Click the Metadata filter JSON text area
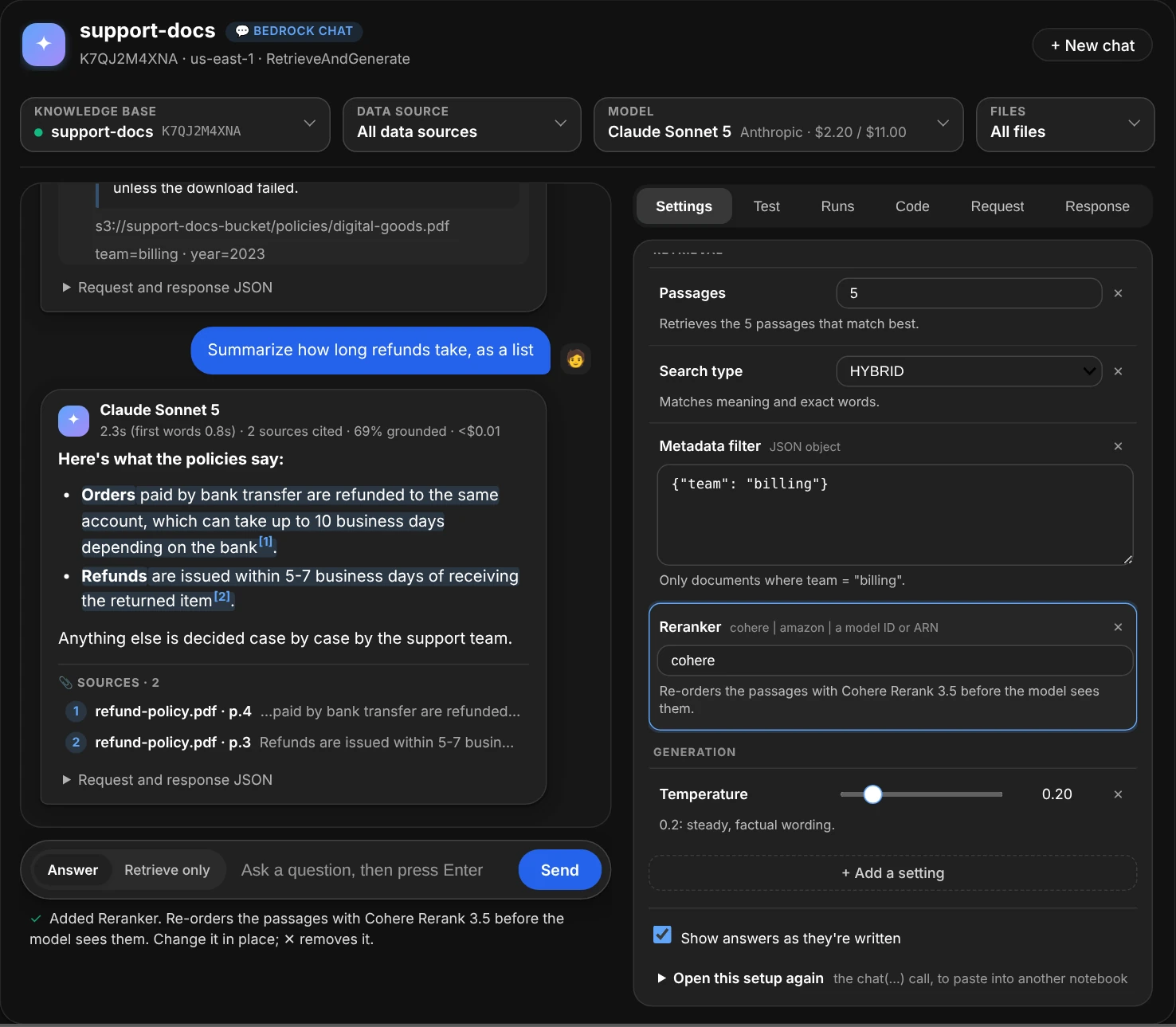This screenshot has height=1027, width=1176. 895,515
